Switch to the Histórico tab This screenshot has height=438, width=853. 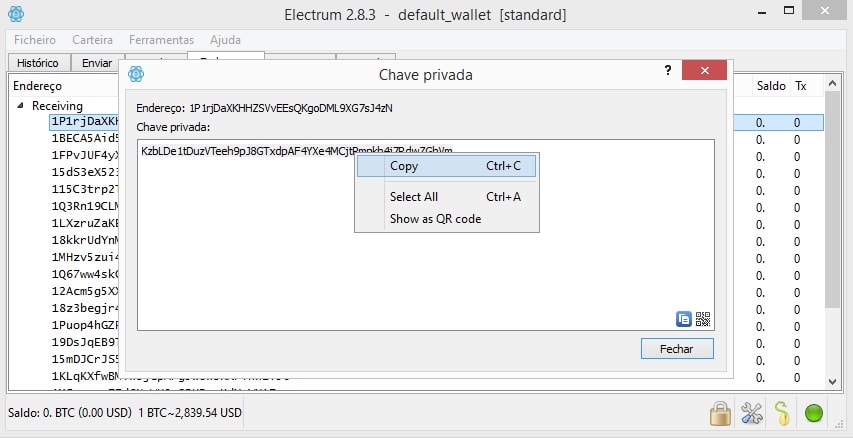(x=38, y=63)
